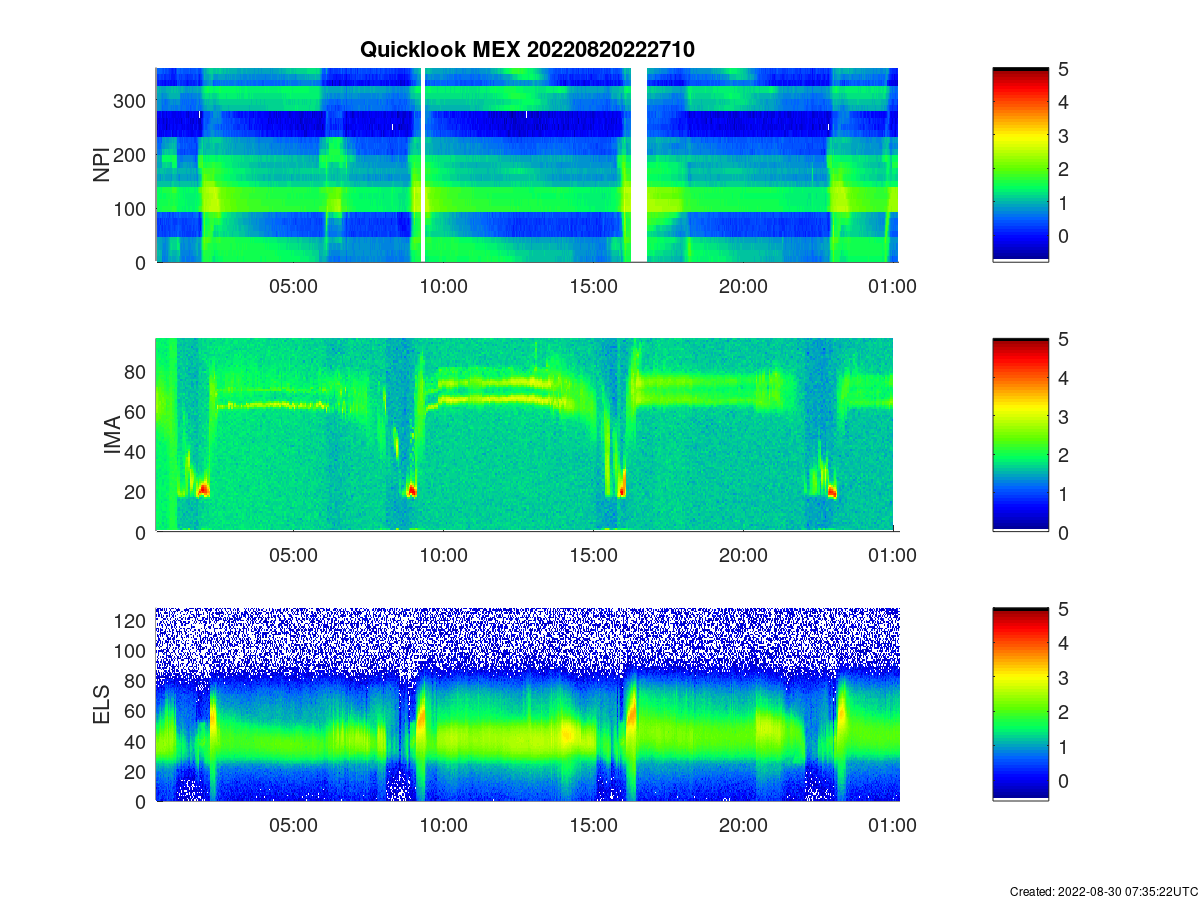The image size is (1200, 900).
Task: Click the 80 tick on the ELS y-axis
Action: pyautogui.click(x=136, y=681)
